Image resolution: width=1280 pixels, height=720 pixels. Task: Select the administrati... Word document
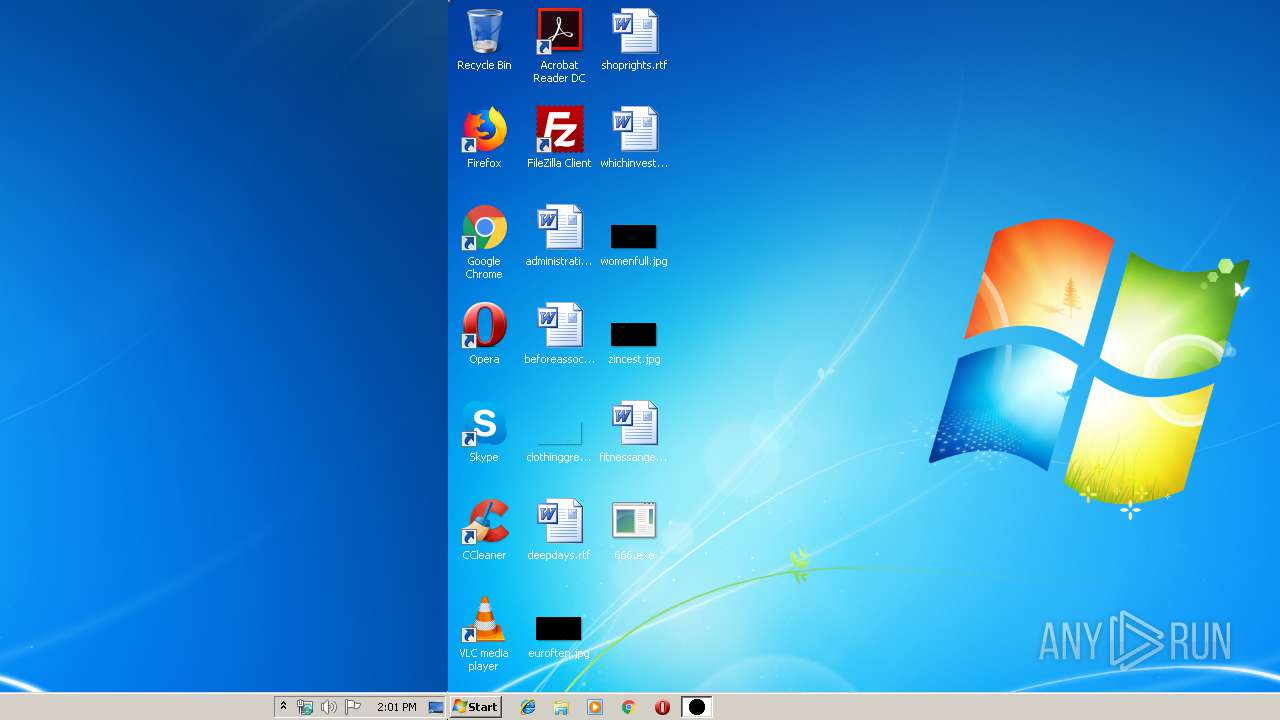click(x=559, y=236)
